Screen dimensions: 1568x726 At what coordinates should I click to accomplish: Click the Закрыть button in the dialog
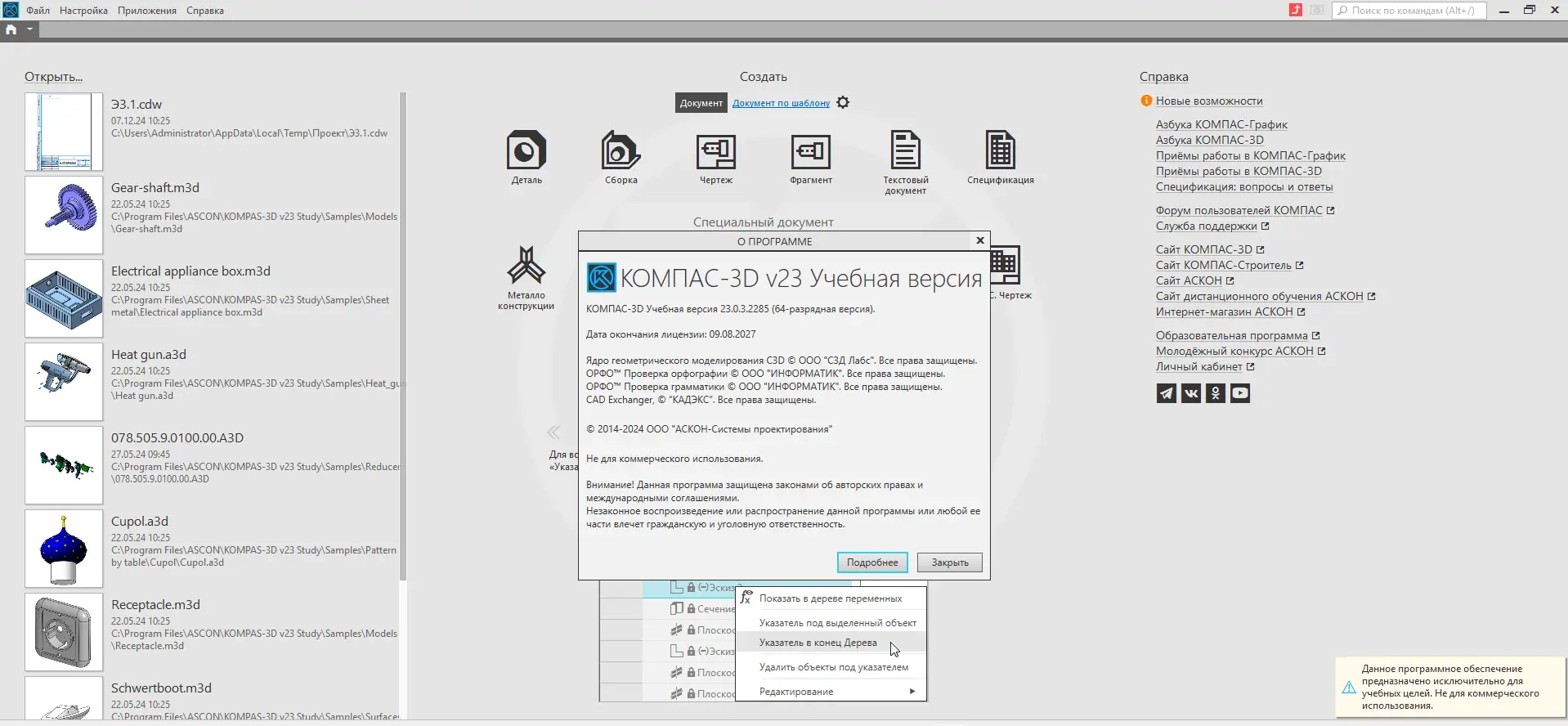click(x=950, y=562)
